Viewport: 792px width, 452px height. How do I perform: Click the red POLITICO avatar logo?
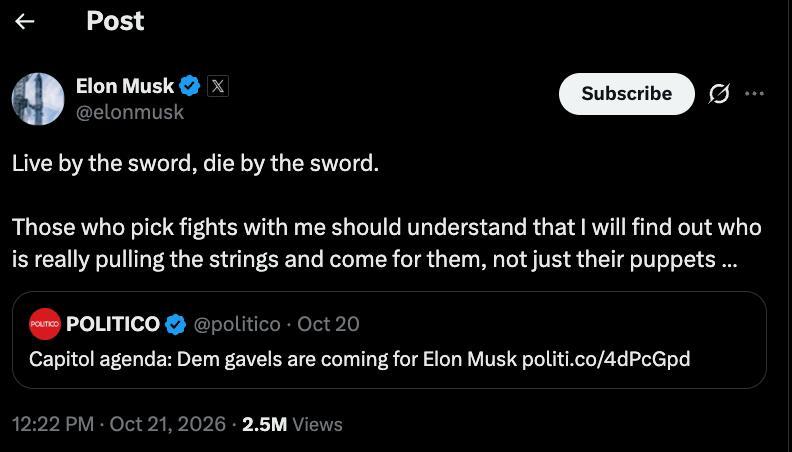[x=45, y=324]
